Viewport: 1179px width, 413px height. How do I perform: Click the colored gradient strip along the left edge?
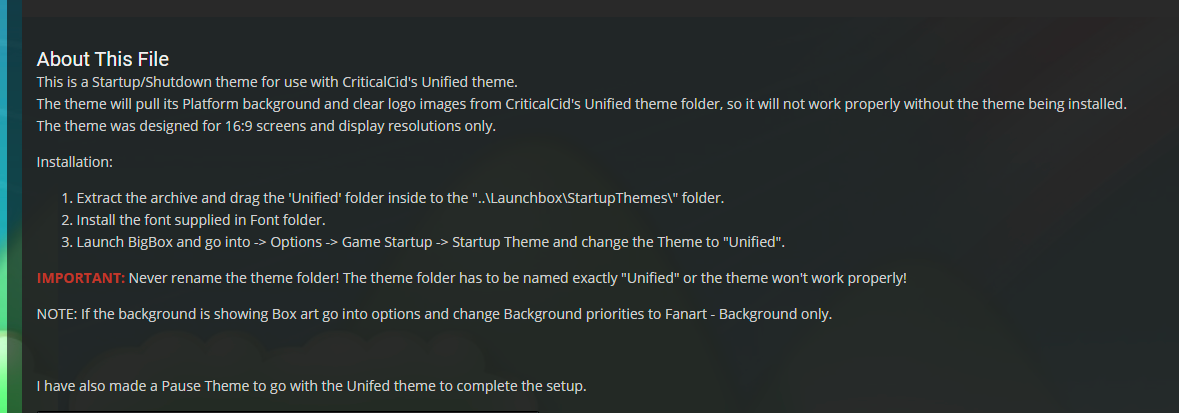pos(11,206)
